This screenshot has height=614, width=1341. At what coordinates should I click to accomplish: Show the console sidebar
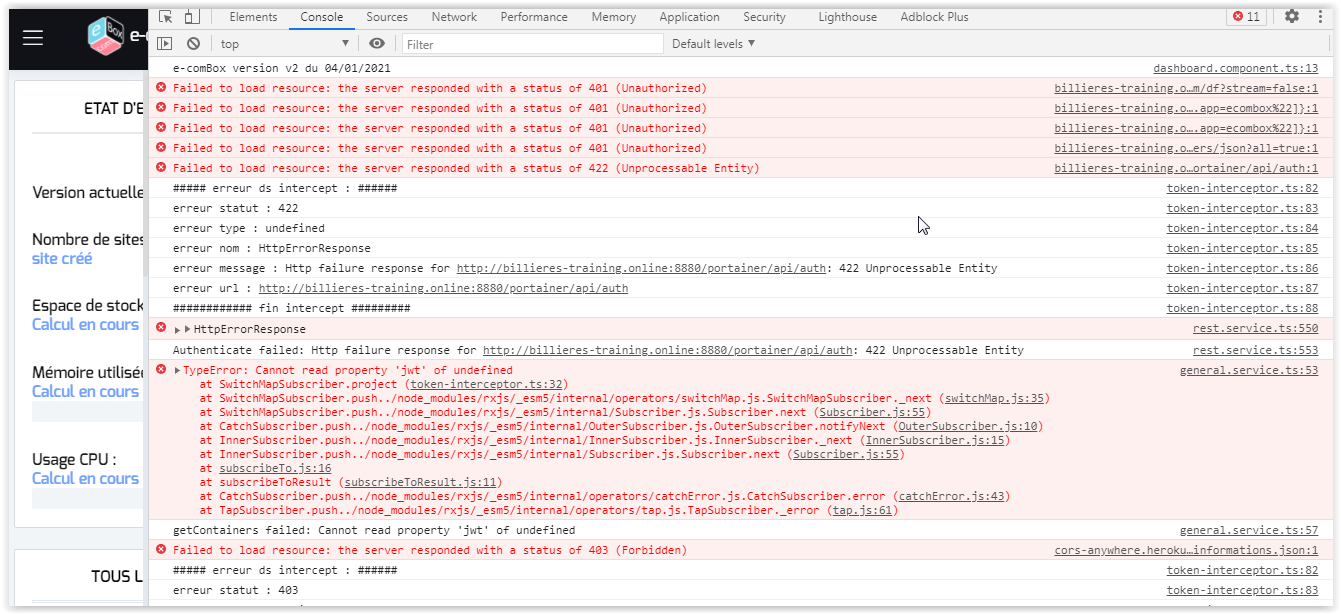coord(166,44)
